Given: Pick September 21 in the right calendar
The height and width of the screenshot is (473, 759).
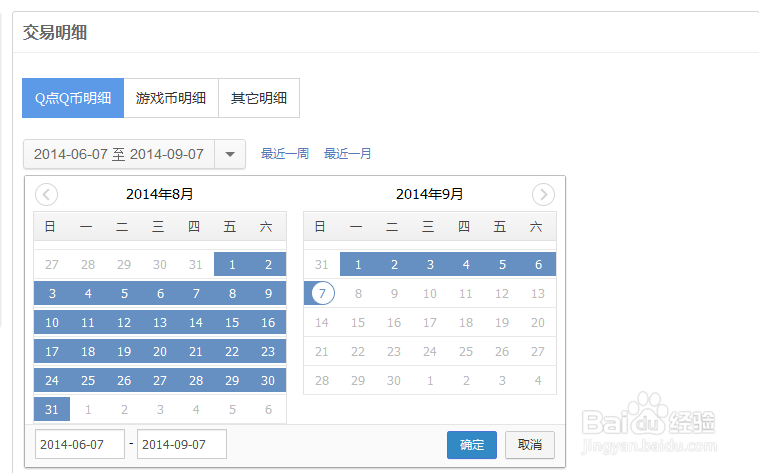Looking at the screenshot, I should [322, 351].
